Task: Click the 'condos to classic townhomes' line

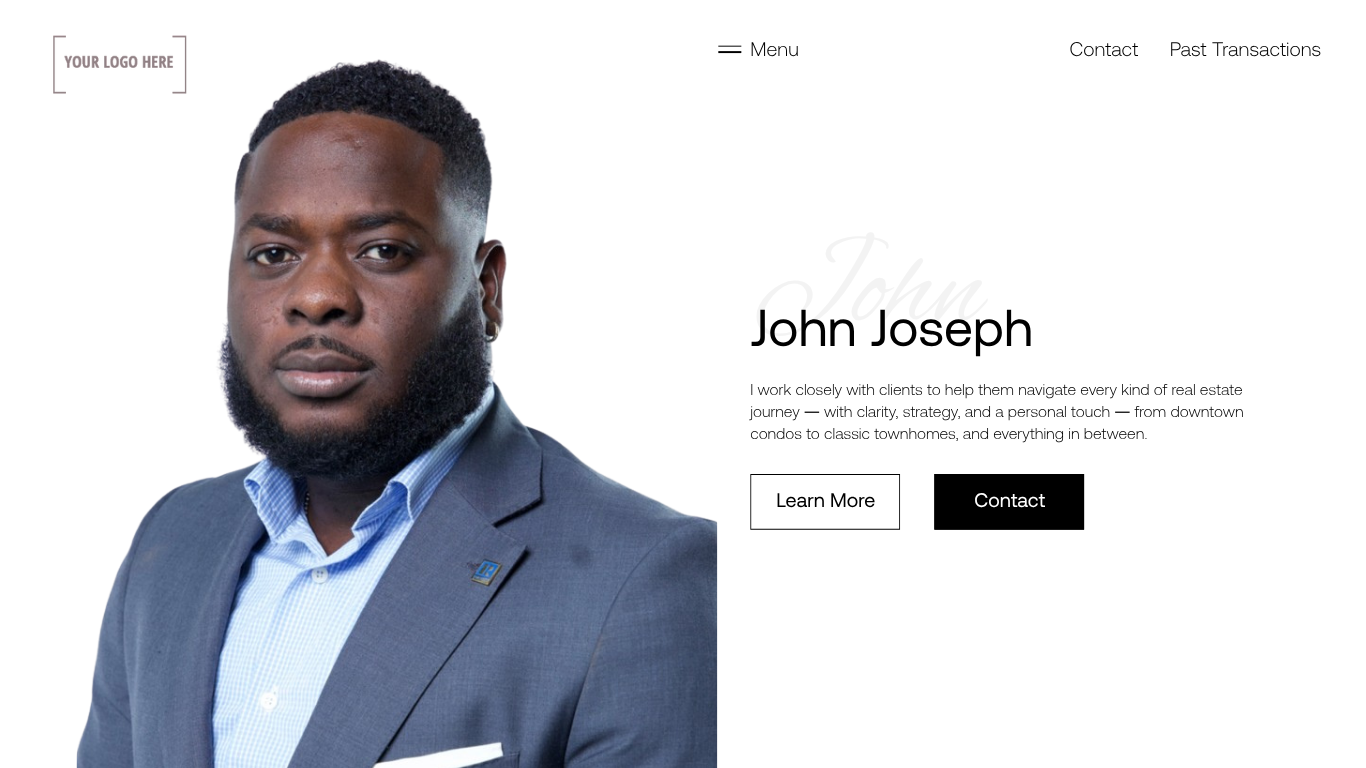Action: [x=948, y=434]
